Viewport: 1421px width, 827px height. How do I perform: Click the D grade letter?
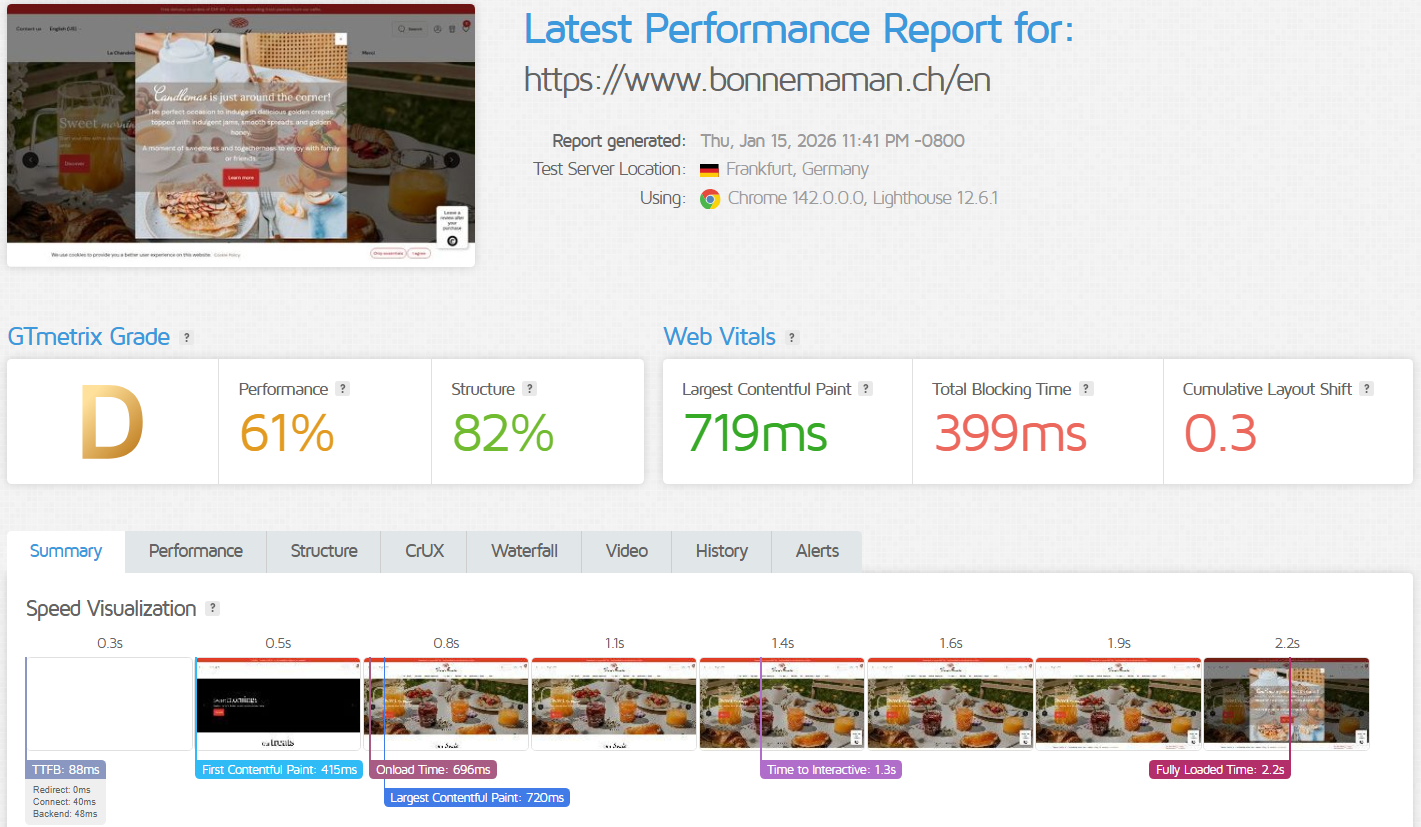(112, 423)
